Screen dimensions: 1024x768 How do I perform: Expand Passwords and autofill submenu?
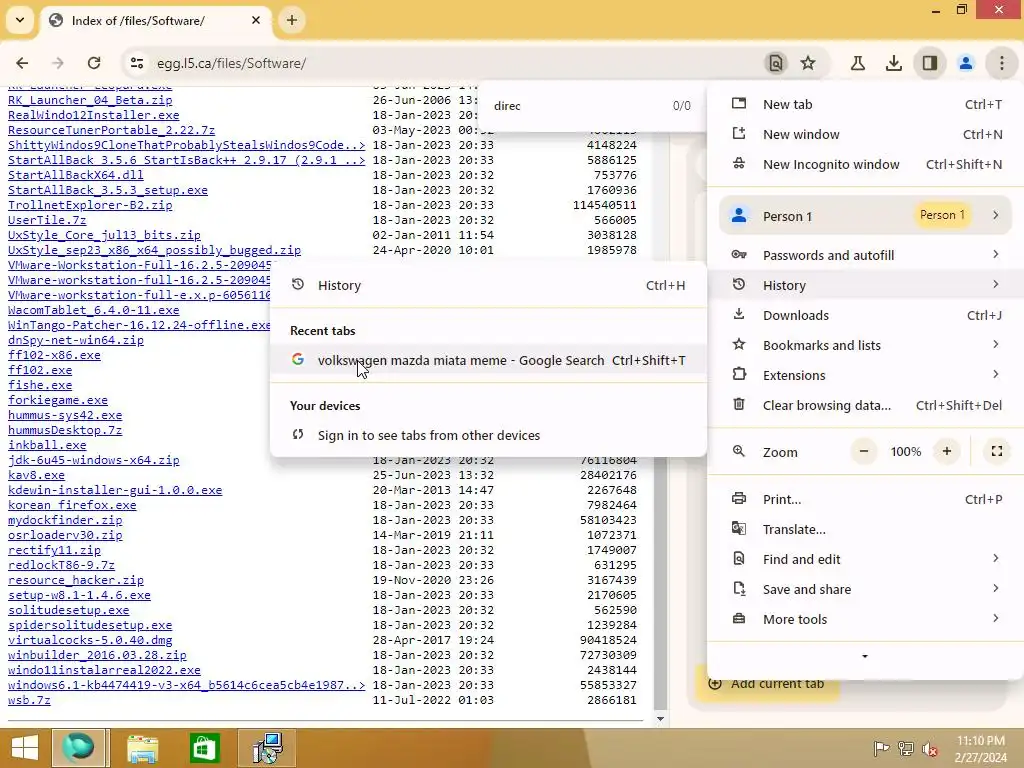tap(865, 255)
